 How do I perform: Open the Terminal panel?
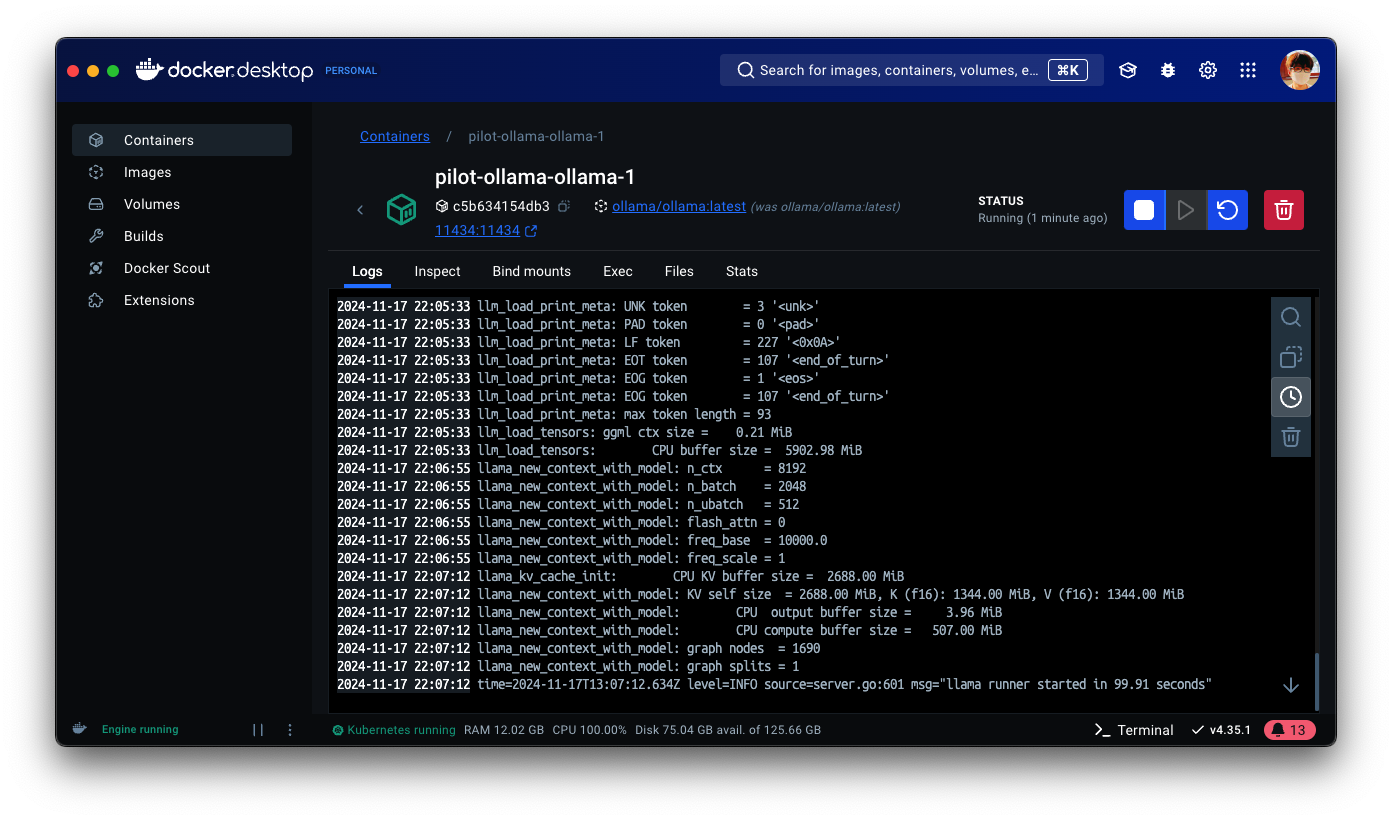pyautogui.click(x=1134, y=730)
